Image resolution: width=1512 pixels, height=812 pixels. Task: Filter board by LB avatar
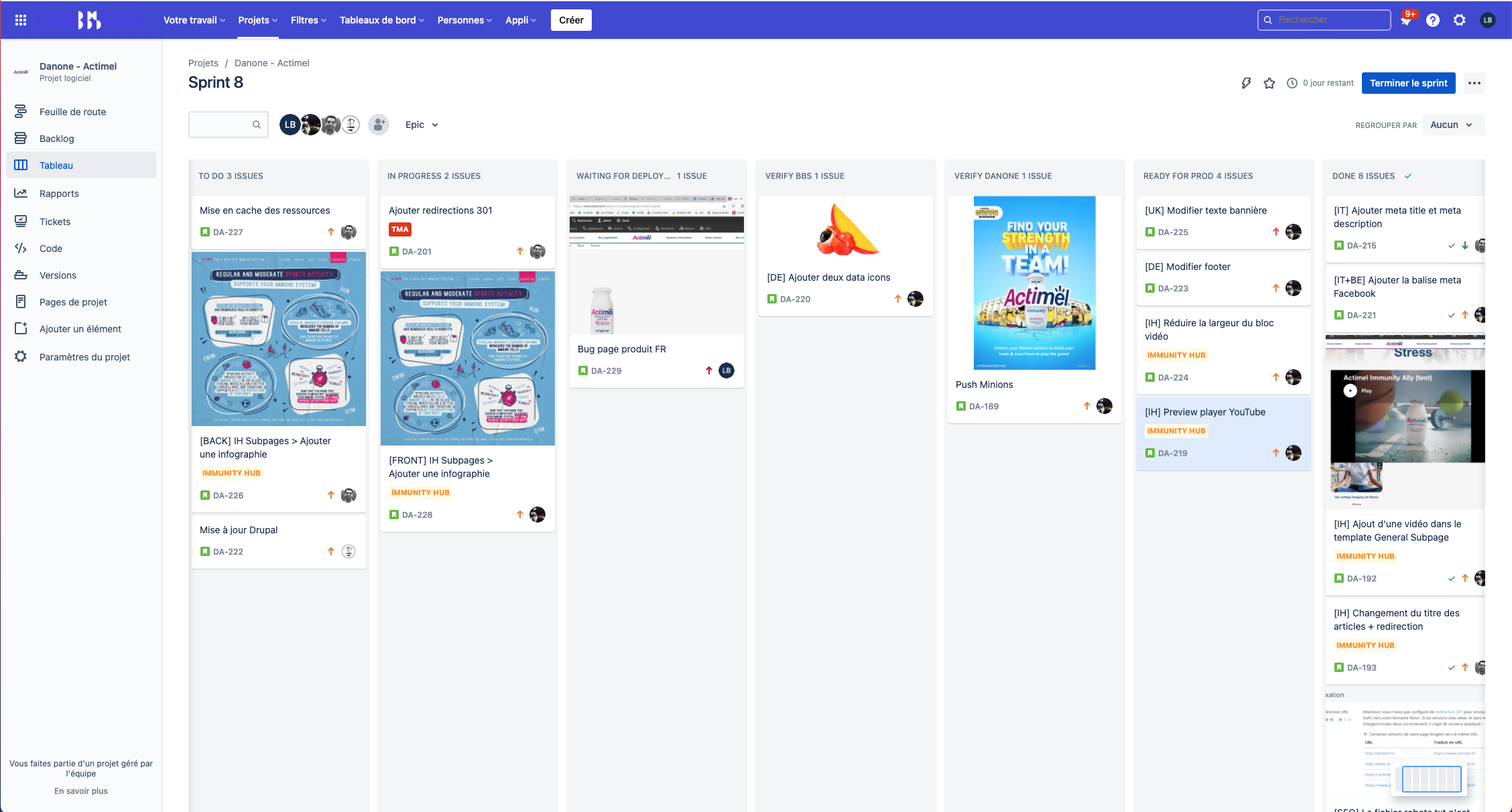point(290,125)
